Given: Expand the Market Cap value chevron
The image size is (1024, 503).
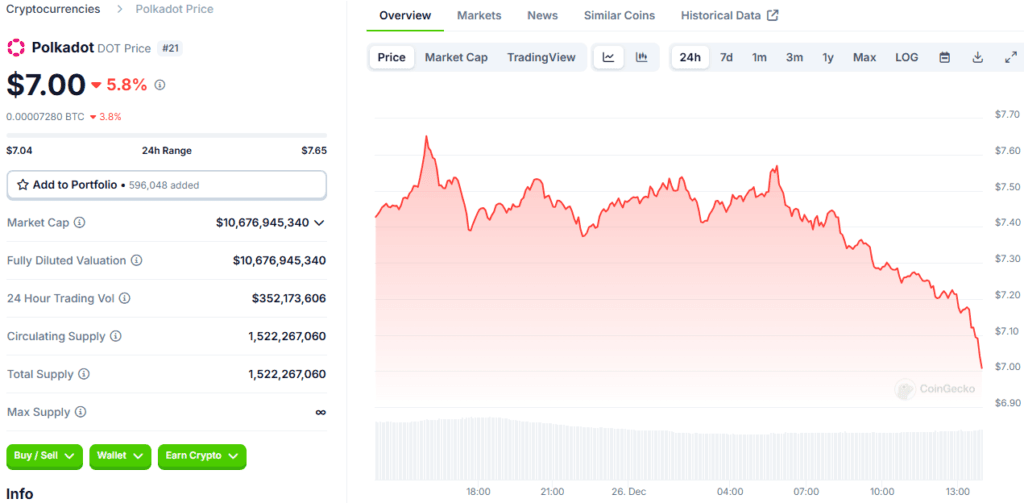Looking at the screenshot, I should 319,223.
